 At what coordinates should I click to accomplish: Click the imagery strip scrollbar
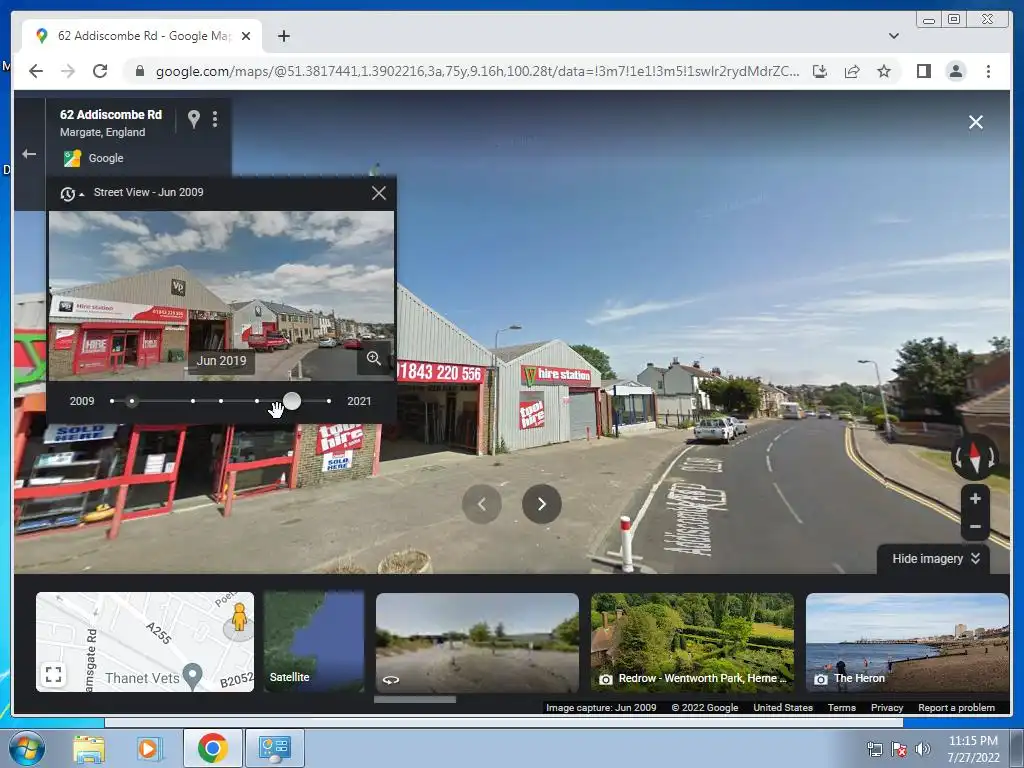(x=415, y=699)
